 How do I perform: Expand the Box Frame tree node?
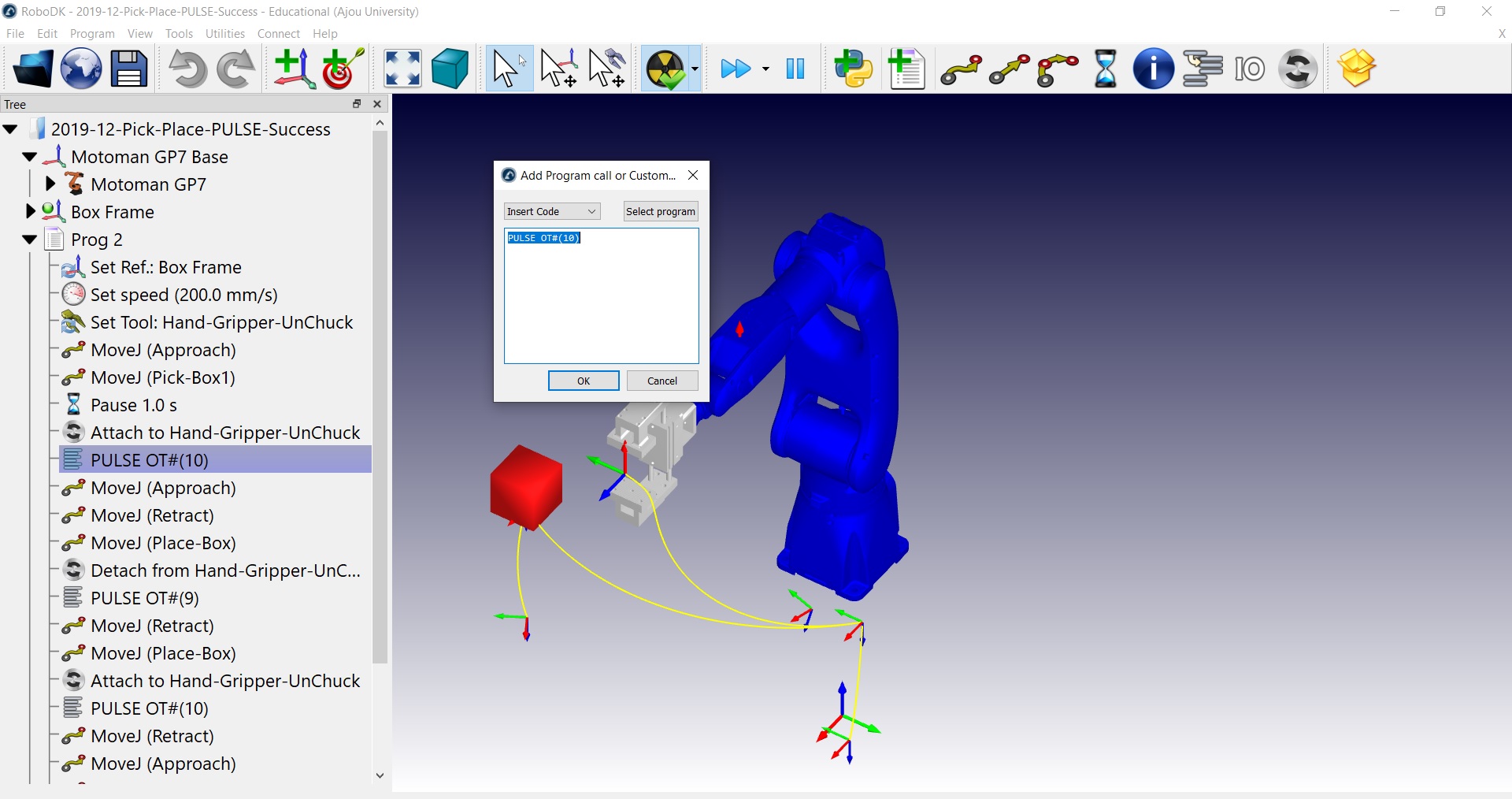31,212
